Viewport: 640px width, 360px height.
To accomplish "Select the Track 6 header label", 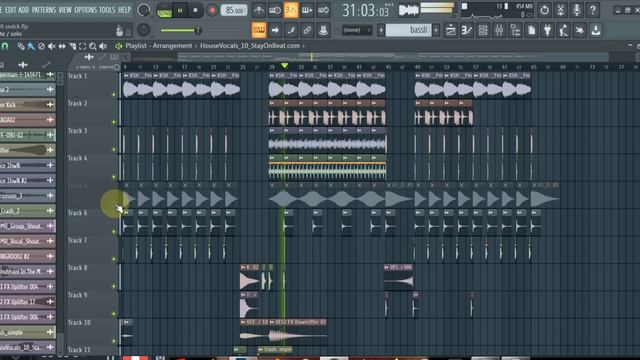I will point(78,213).
